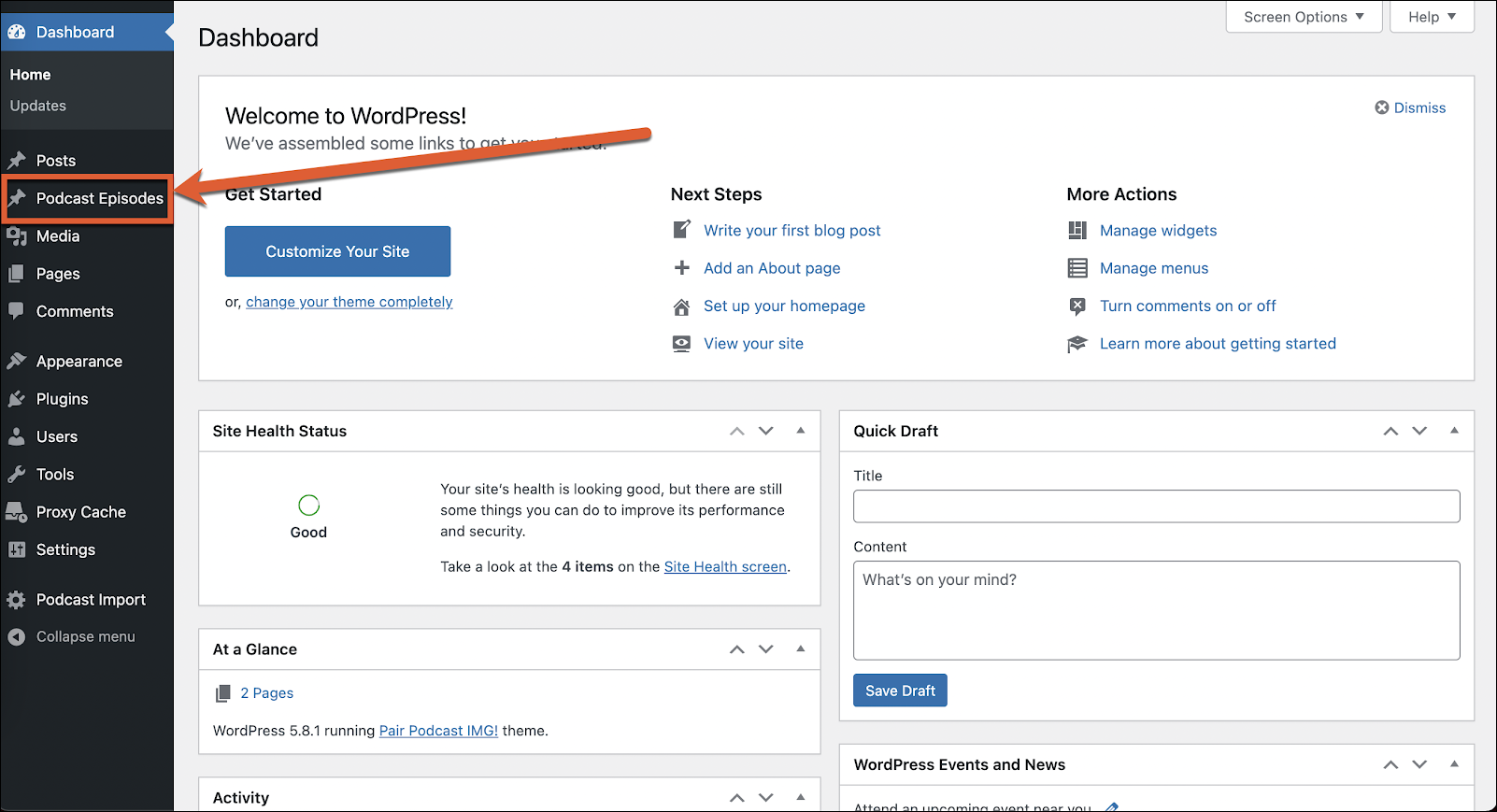Expand the Help dropdown tab
Viewport: 1497px width, 812px height.
[x=1432, y=17]
